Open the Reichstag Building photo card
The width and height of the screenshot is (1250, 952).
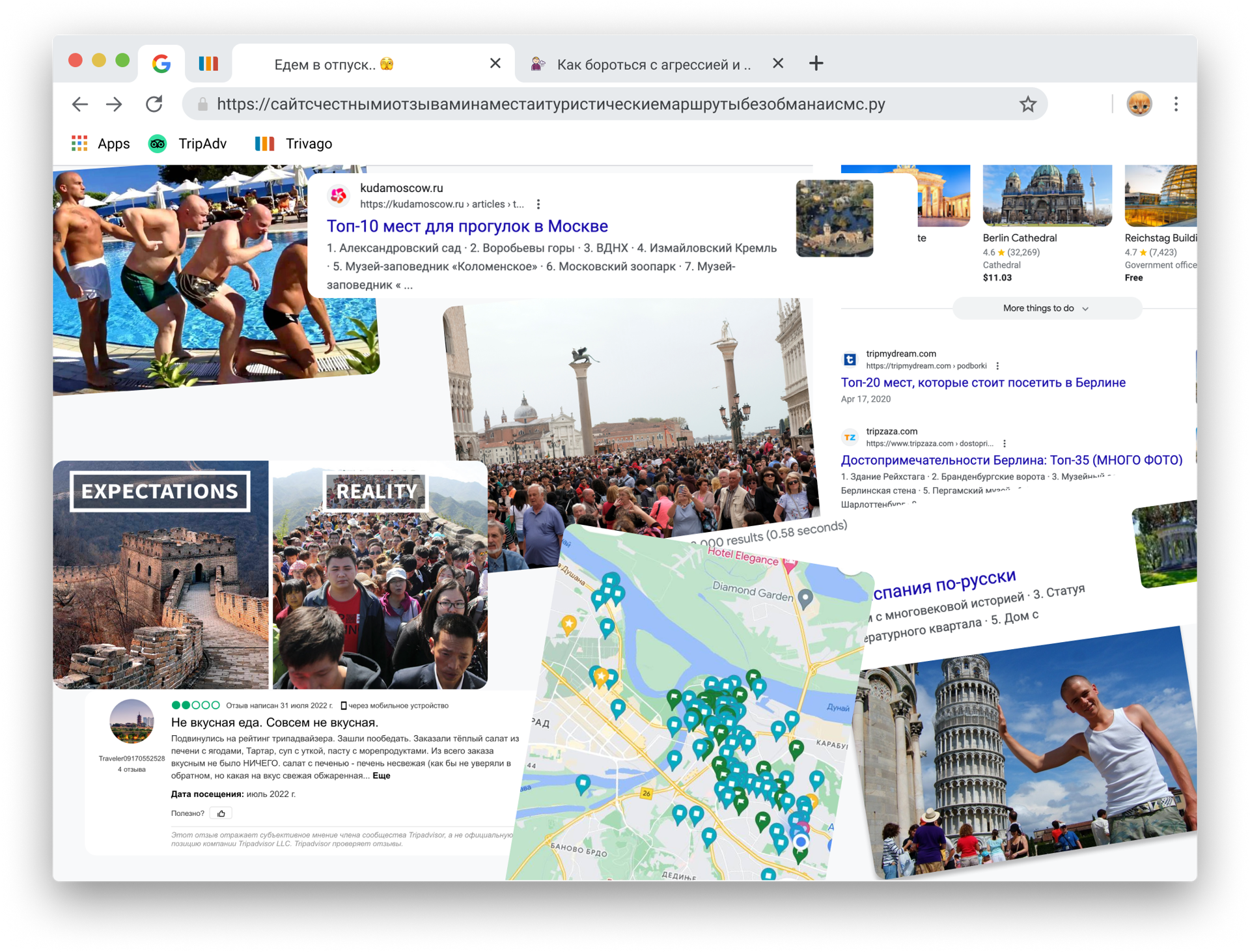click(x=1160, y=195)
